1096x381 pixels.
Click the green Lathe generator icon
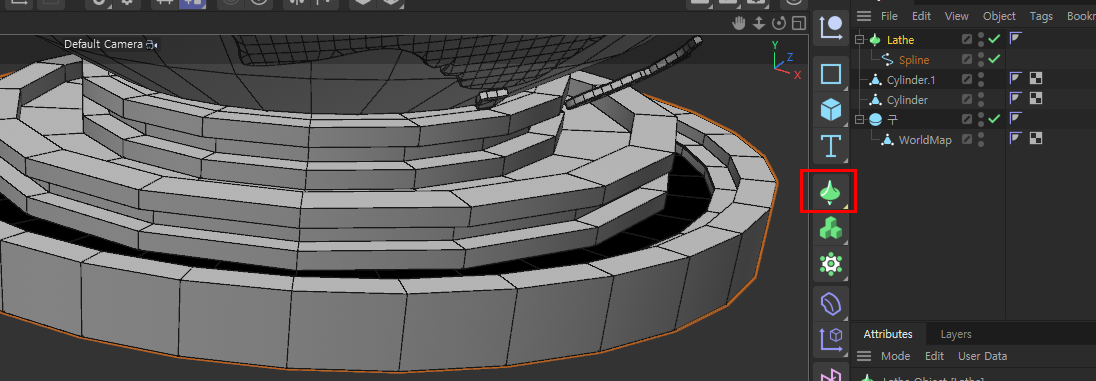click(830, 192)
